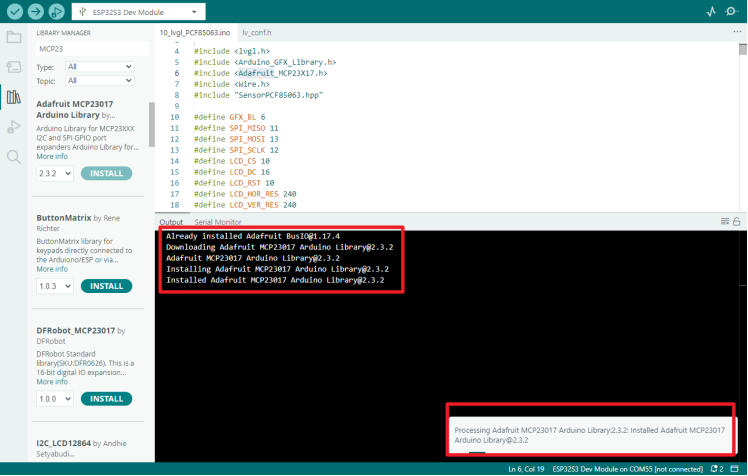Clear the output panel contents
The image size is (748, 476).
(x=725, y=221)
